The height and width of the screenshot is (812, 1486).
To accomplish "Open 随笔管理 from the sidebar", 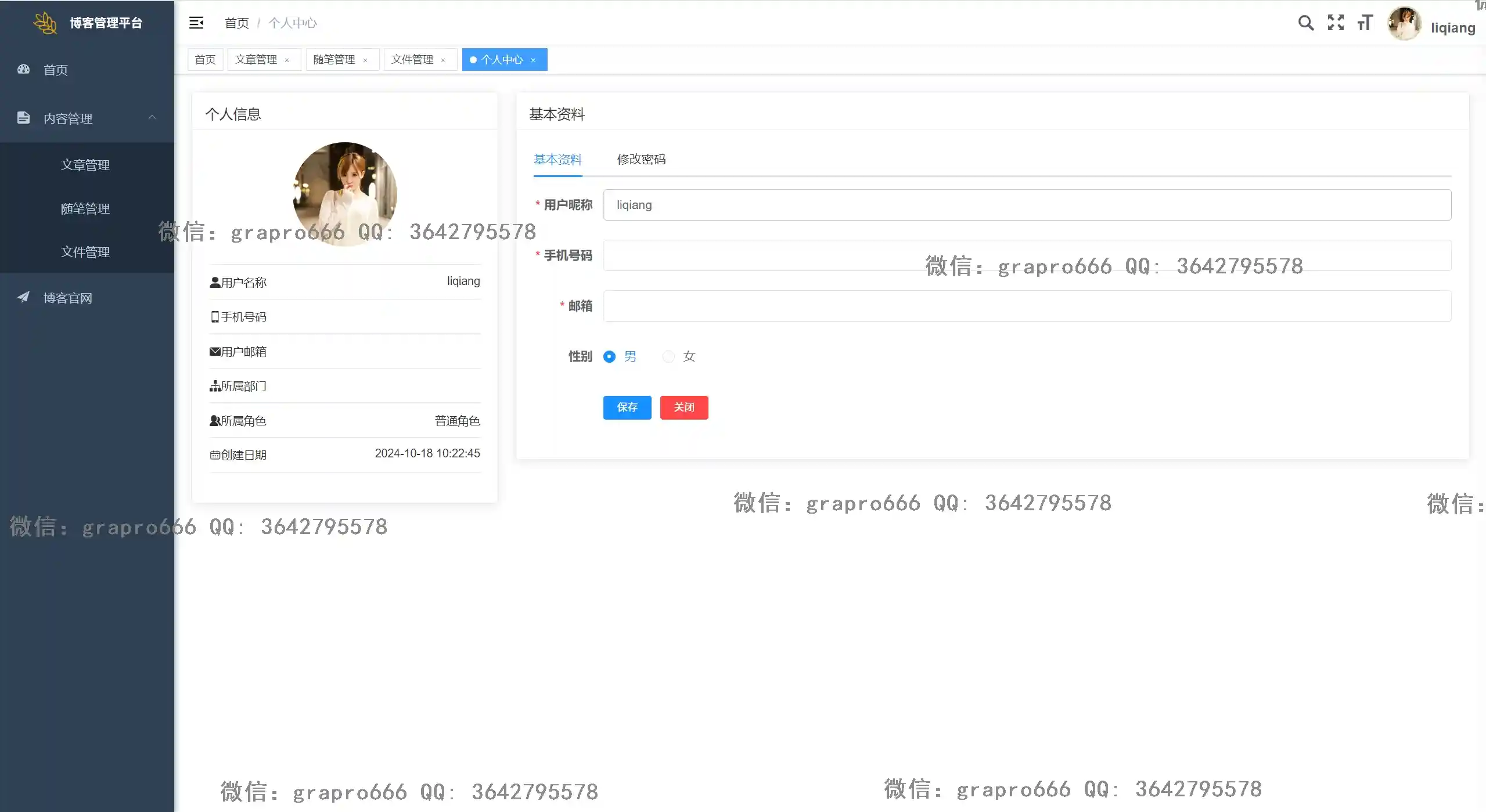I will tap(85, 208).
